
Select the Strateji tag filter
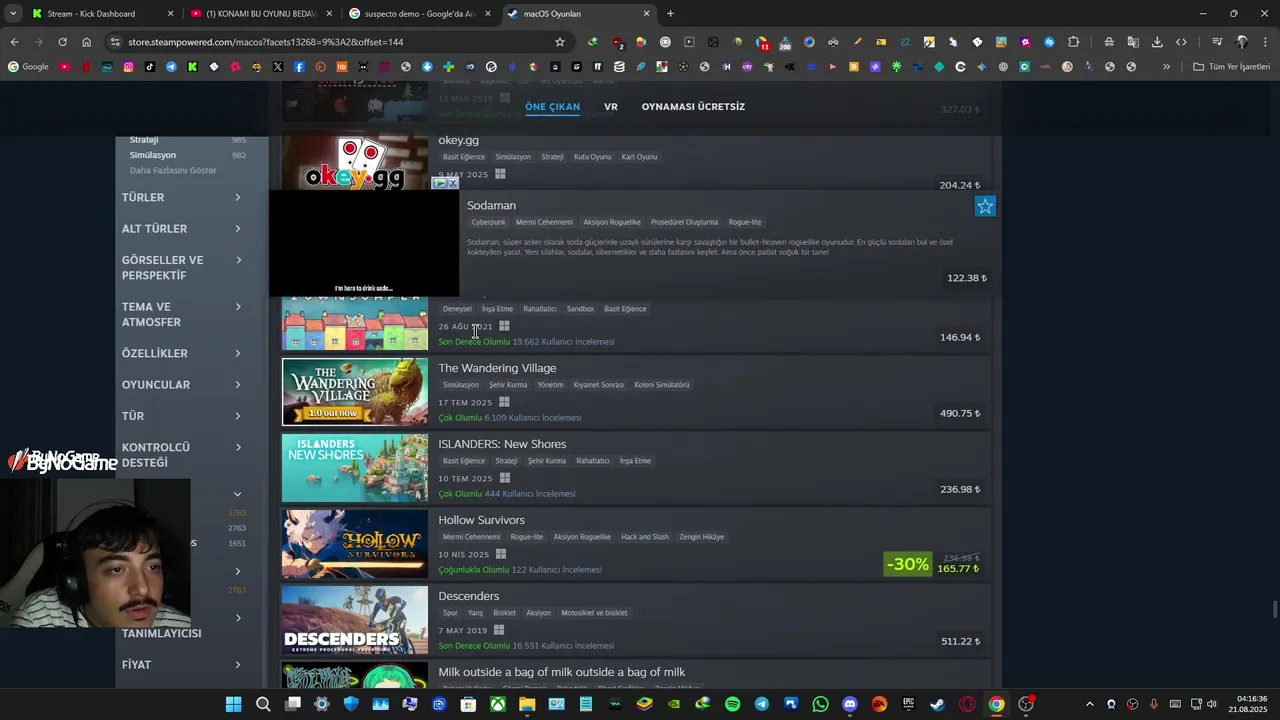144,140
